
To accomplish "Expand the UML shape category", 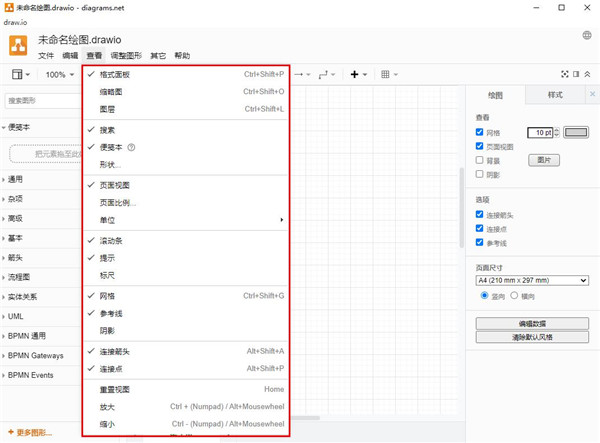I will 40,316.
